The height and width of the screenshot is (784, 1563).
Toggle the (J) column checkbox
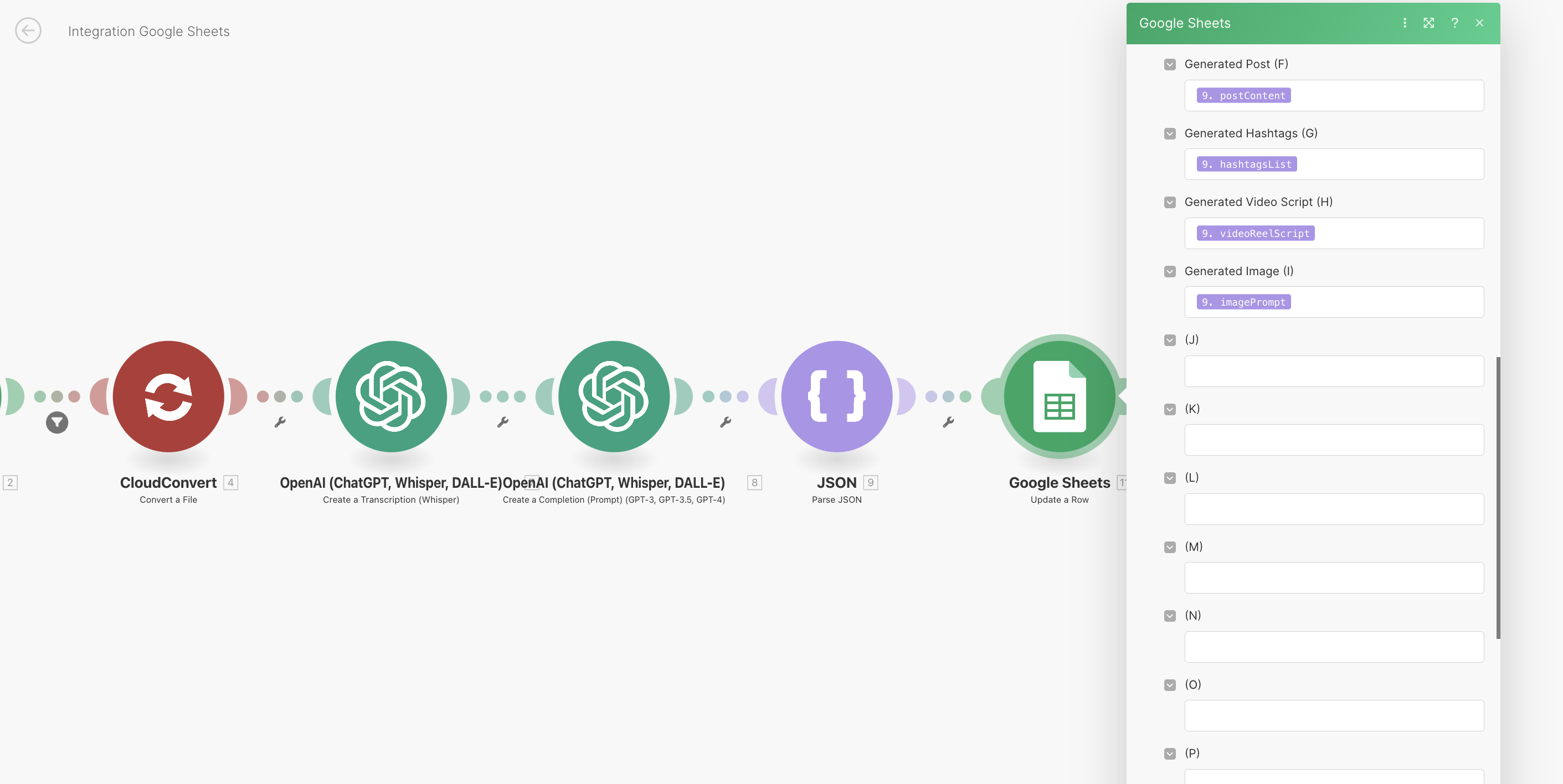[x=1170, y=340]
